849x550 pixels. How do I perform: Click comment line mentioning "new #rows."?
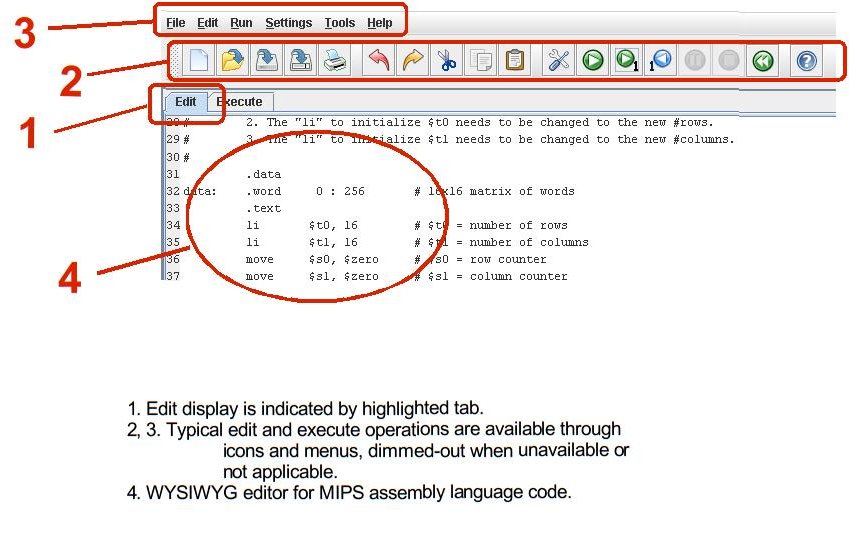[479, 122]
